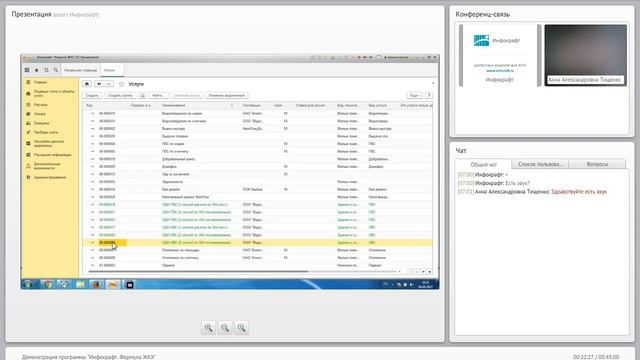Open Лицевые счета и объекты учета section

tap(51, 93)
